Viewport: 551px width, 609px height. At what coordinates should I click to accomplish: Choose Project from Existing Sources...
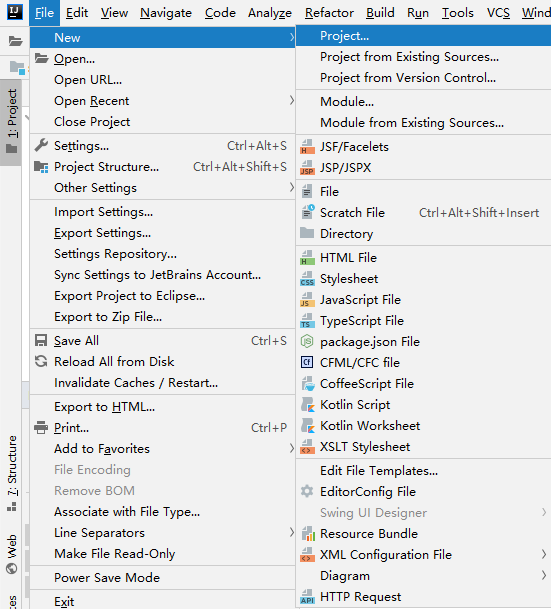click(x=423, y=57)
